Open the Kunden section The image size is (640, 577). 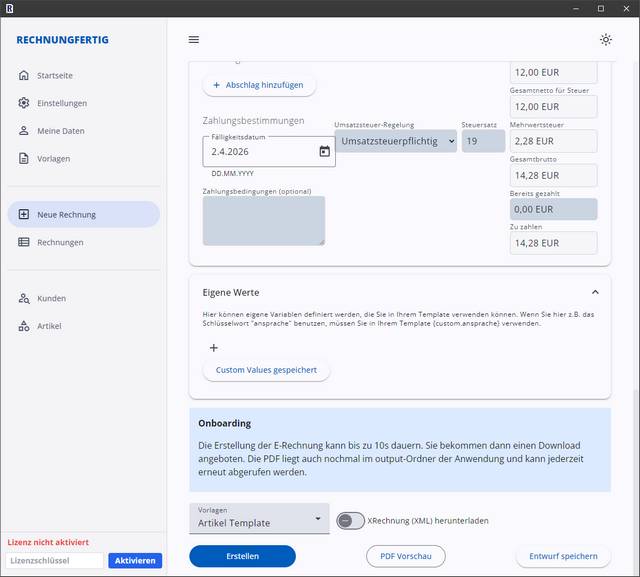tap(51, 298)
